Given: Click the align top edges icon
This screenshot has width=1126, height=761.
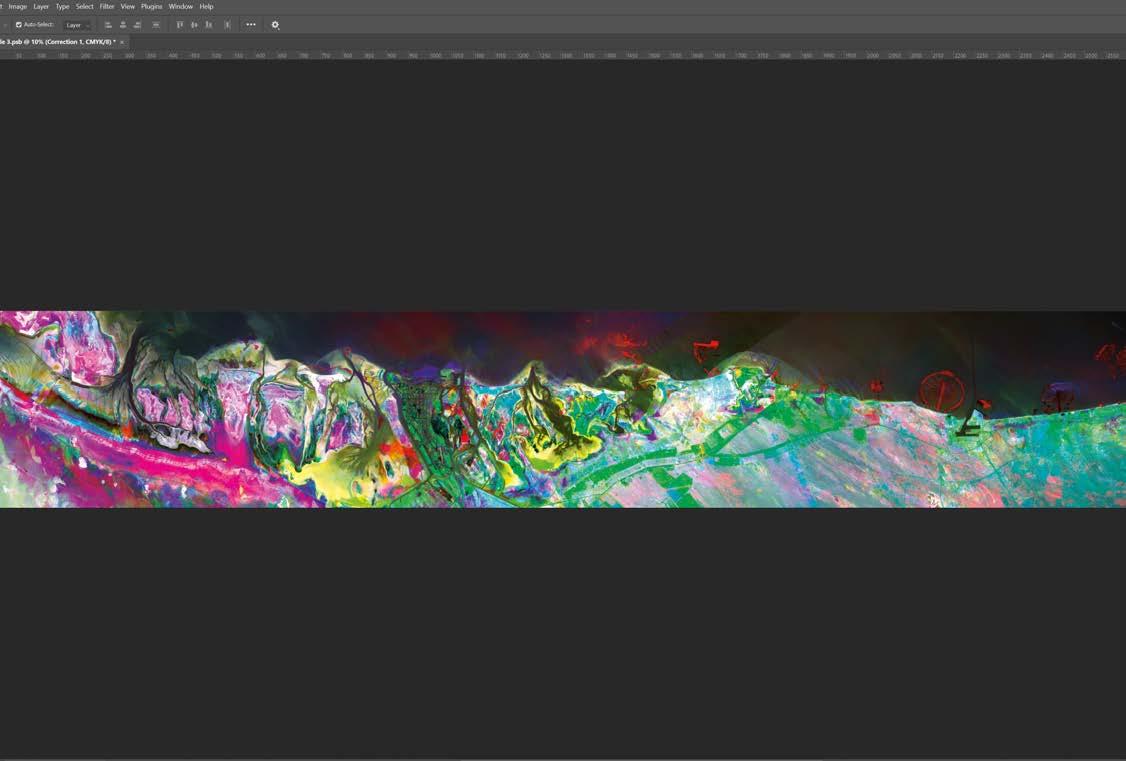Looking at the screenshot, I should (180, 25).
